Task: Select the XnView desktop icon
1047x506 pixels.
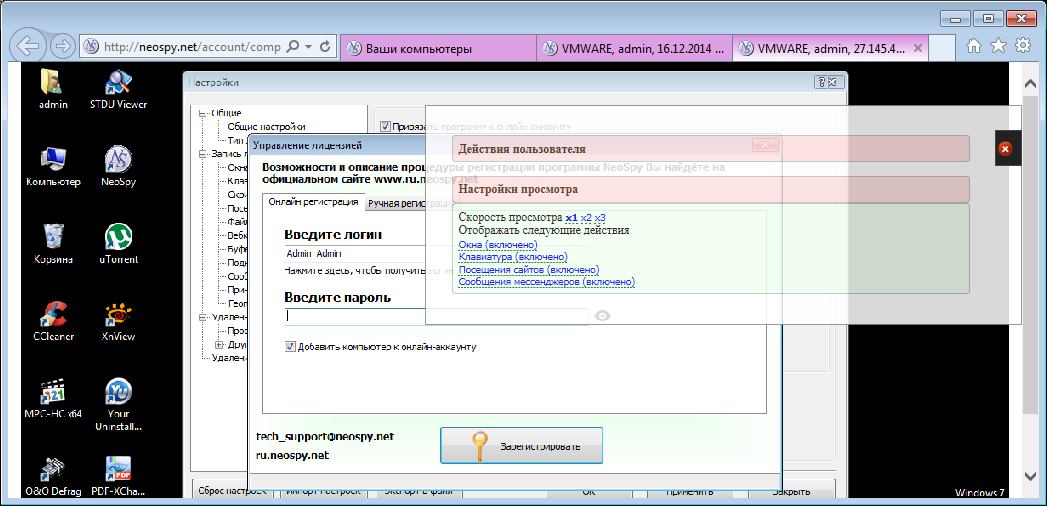Action: [118, 321]
